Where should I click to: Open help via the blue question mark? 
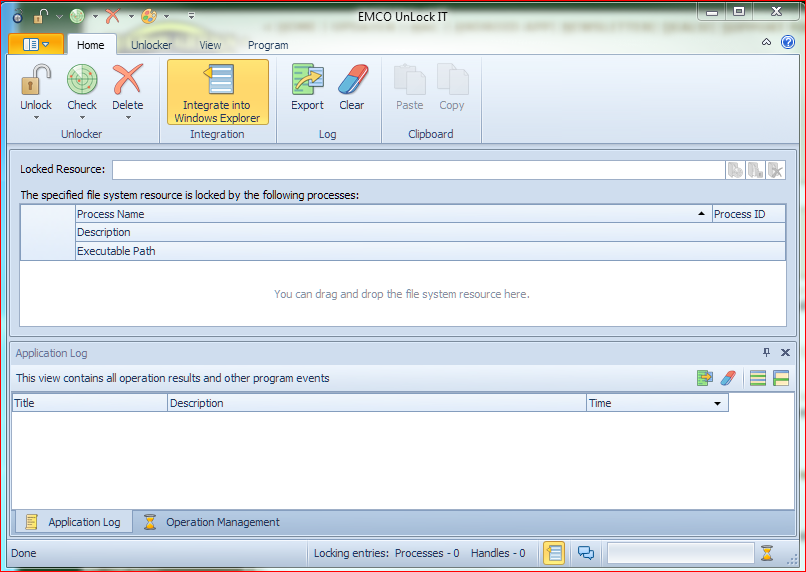788,43
